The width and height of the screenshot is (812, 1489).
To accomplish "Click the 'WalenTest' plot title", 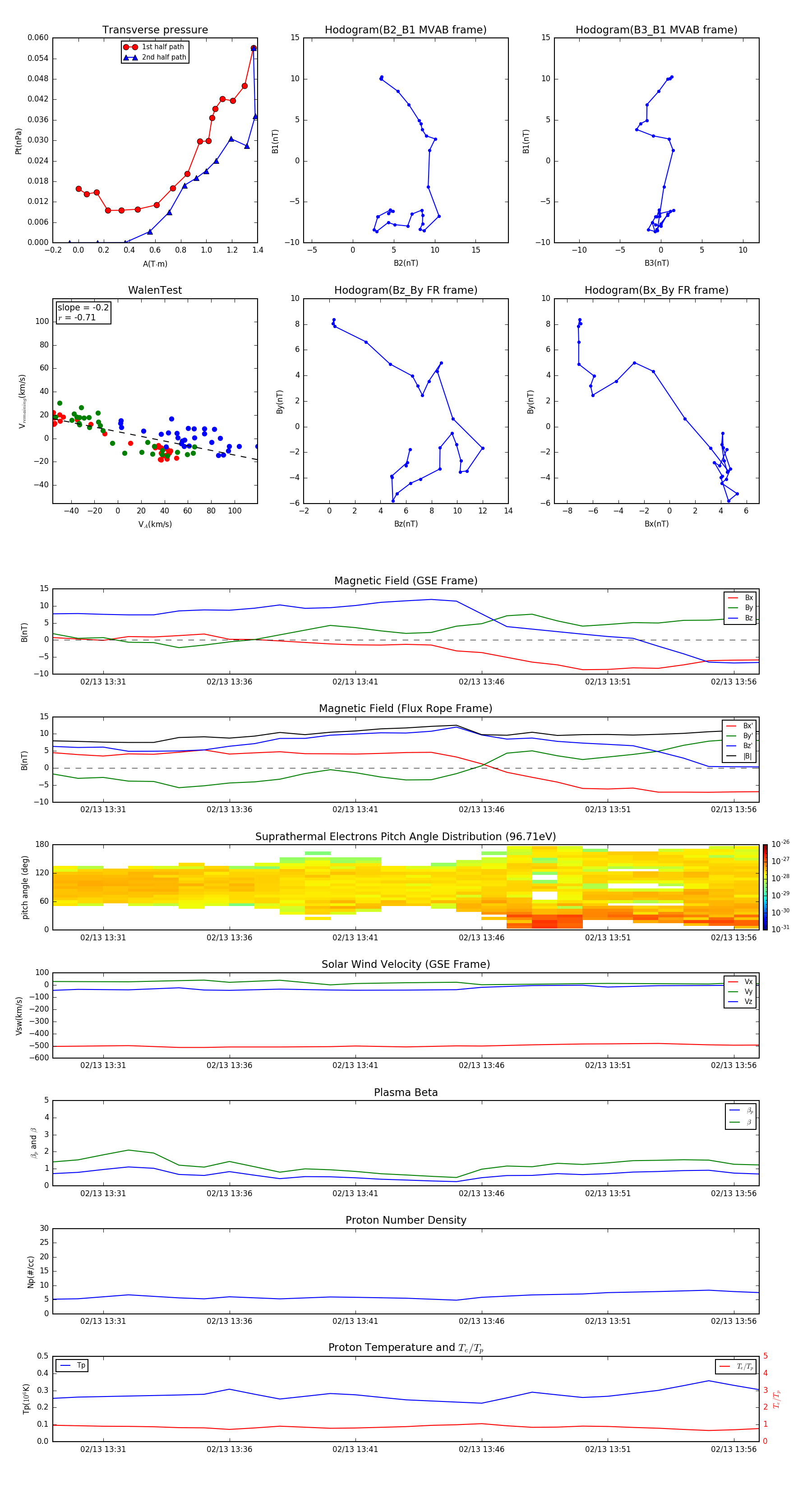I will (x=155, y=290).
